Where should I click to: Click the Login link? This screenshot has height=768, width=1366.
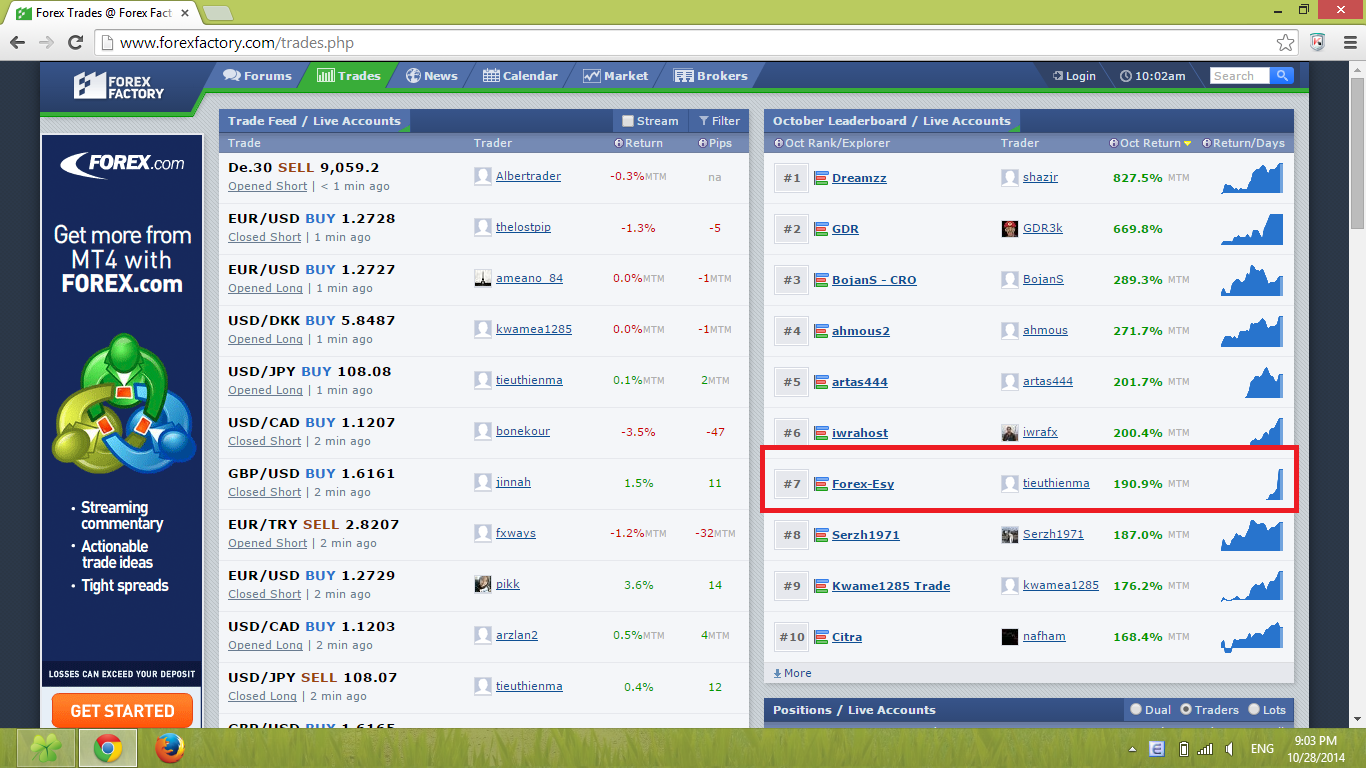click(x=1074, y=76)
